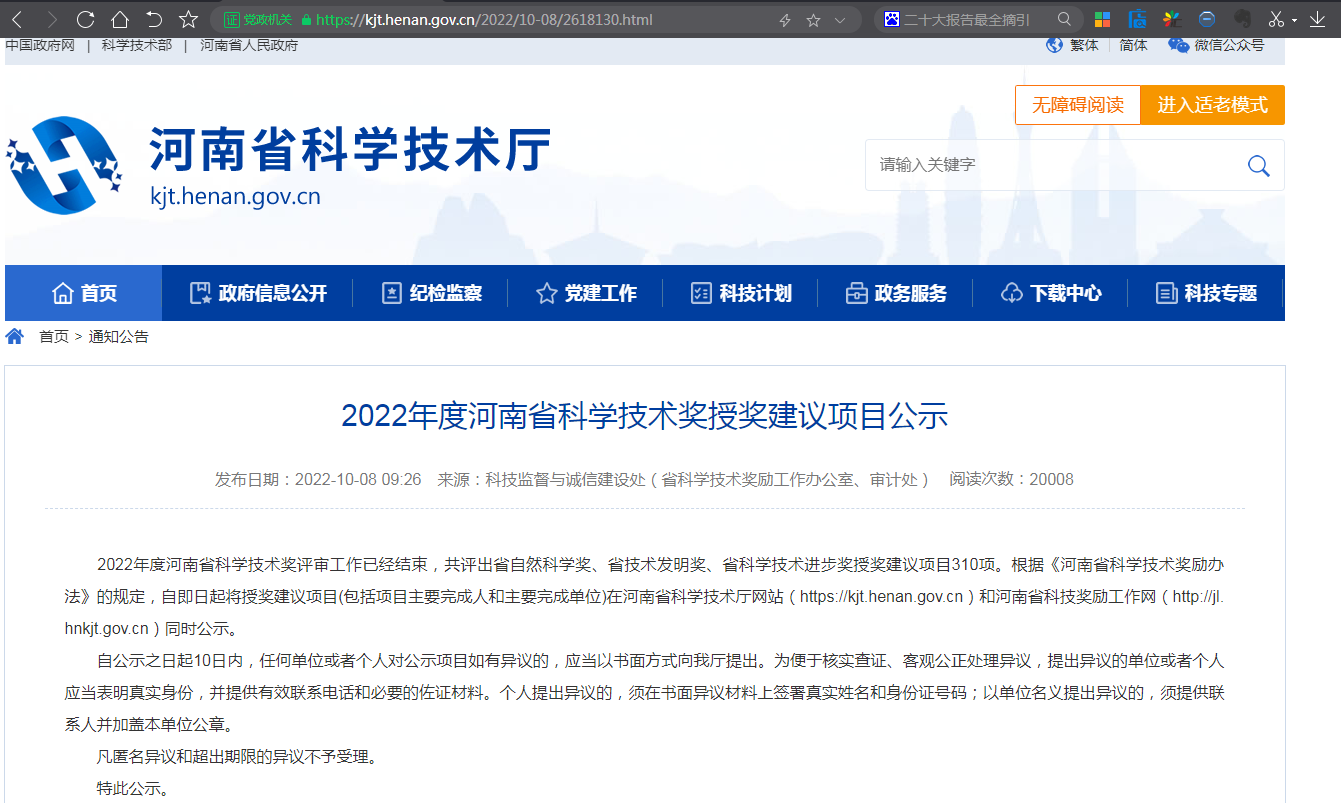
Task: Visit the 中国政府网 link
Action: 40,45
